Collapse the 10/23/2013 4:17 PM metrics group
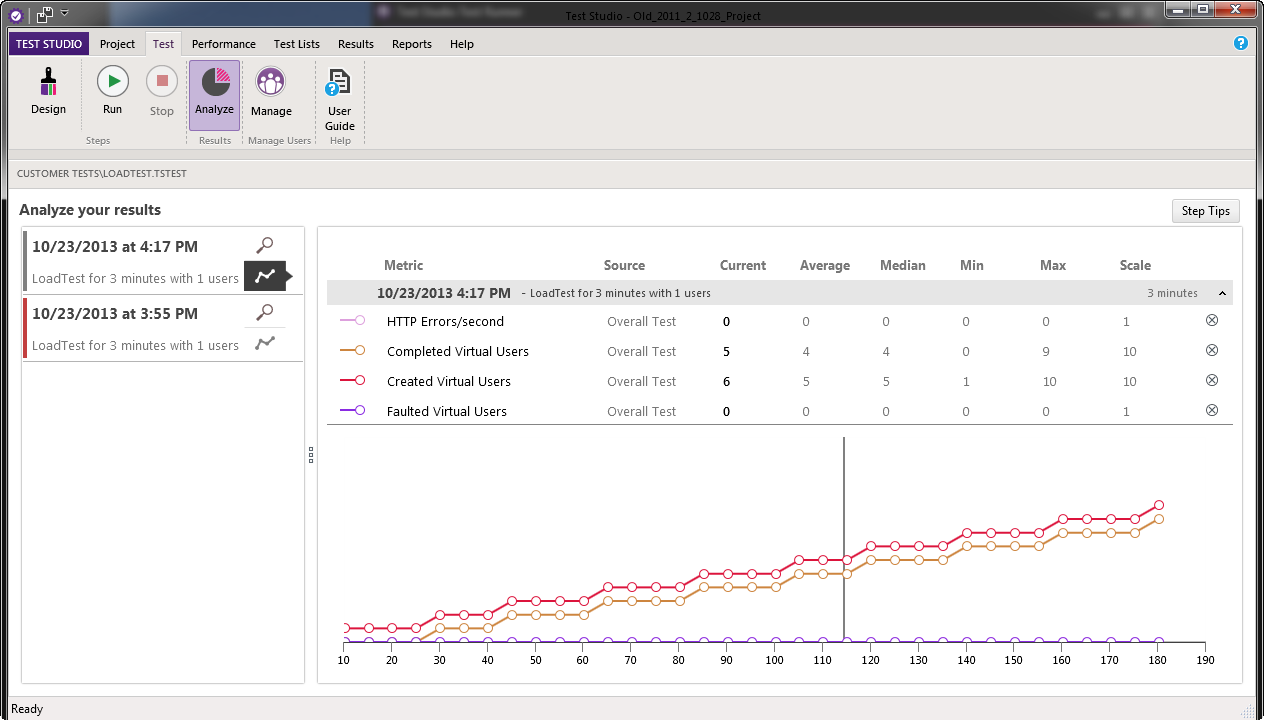 click(x=1222, y=293)
